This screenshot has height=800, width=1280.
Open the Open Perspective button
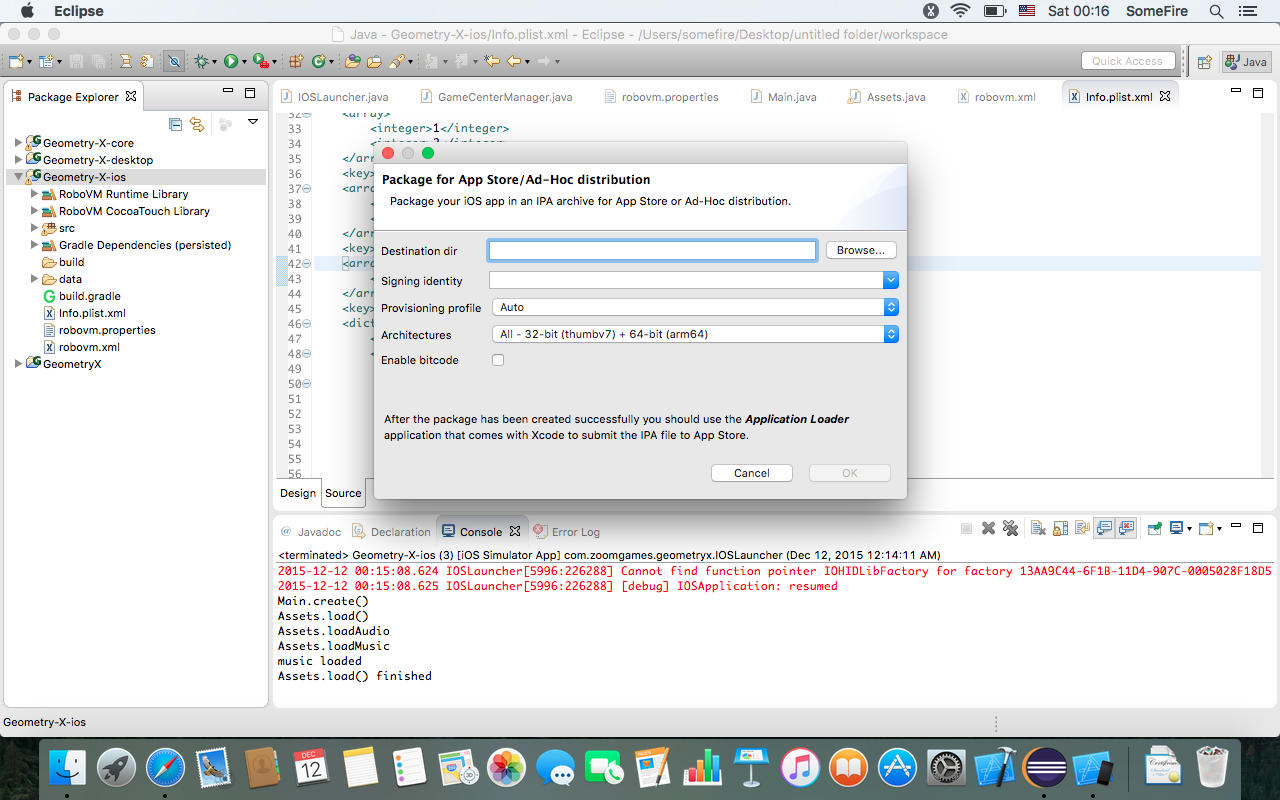[1205, 61]
